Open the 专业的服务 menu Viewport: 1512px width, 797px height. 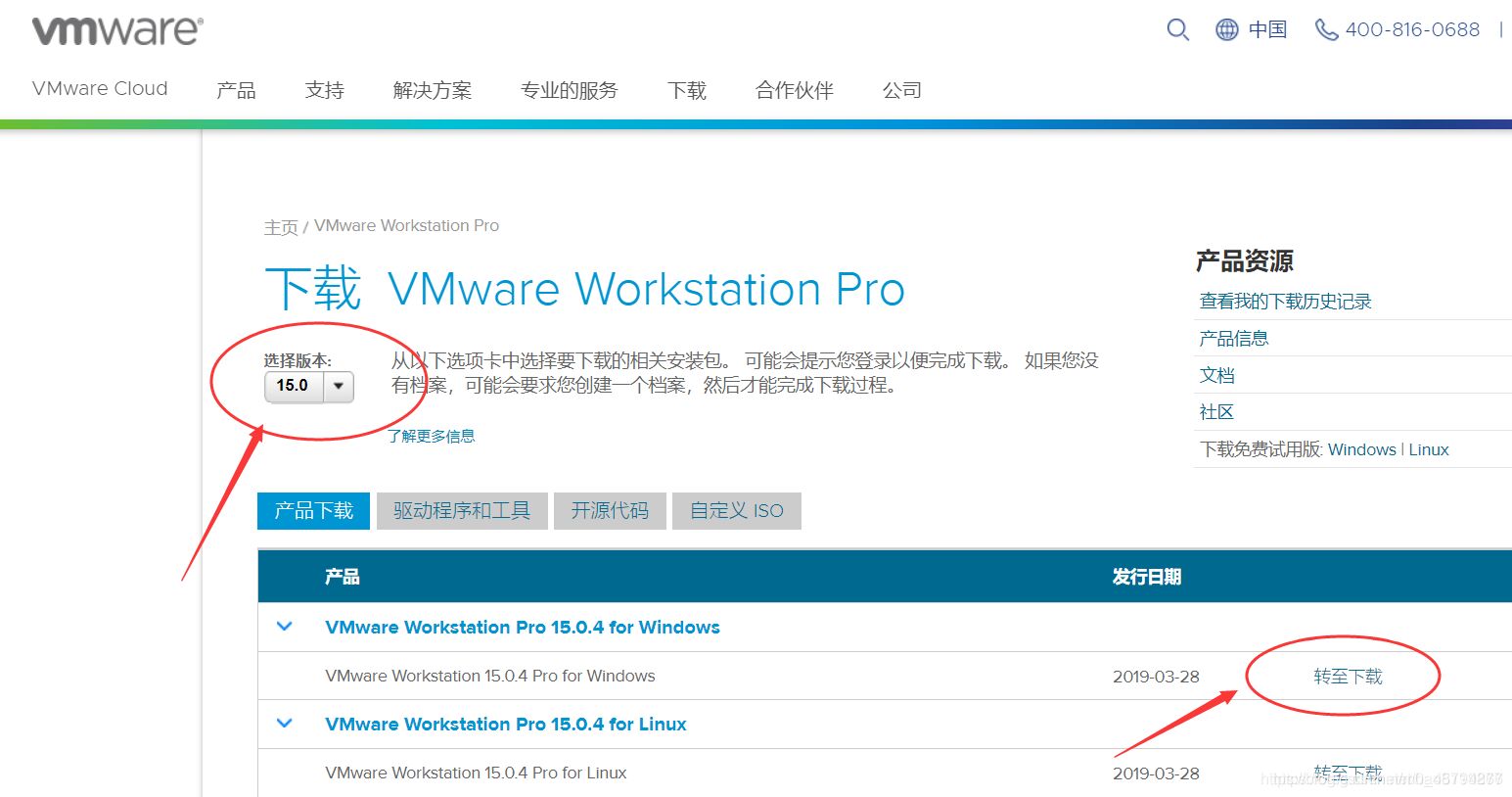click(569, 90)
